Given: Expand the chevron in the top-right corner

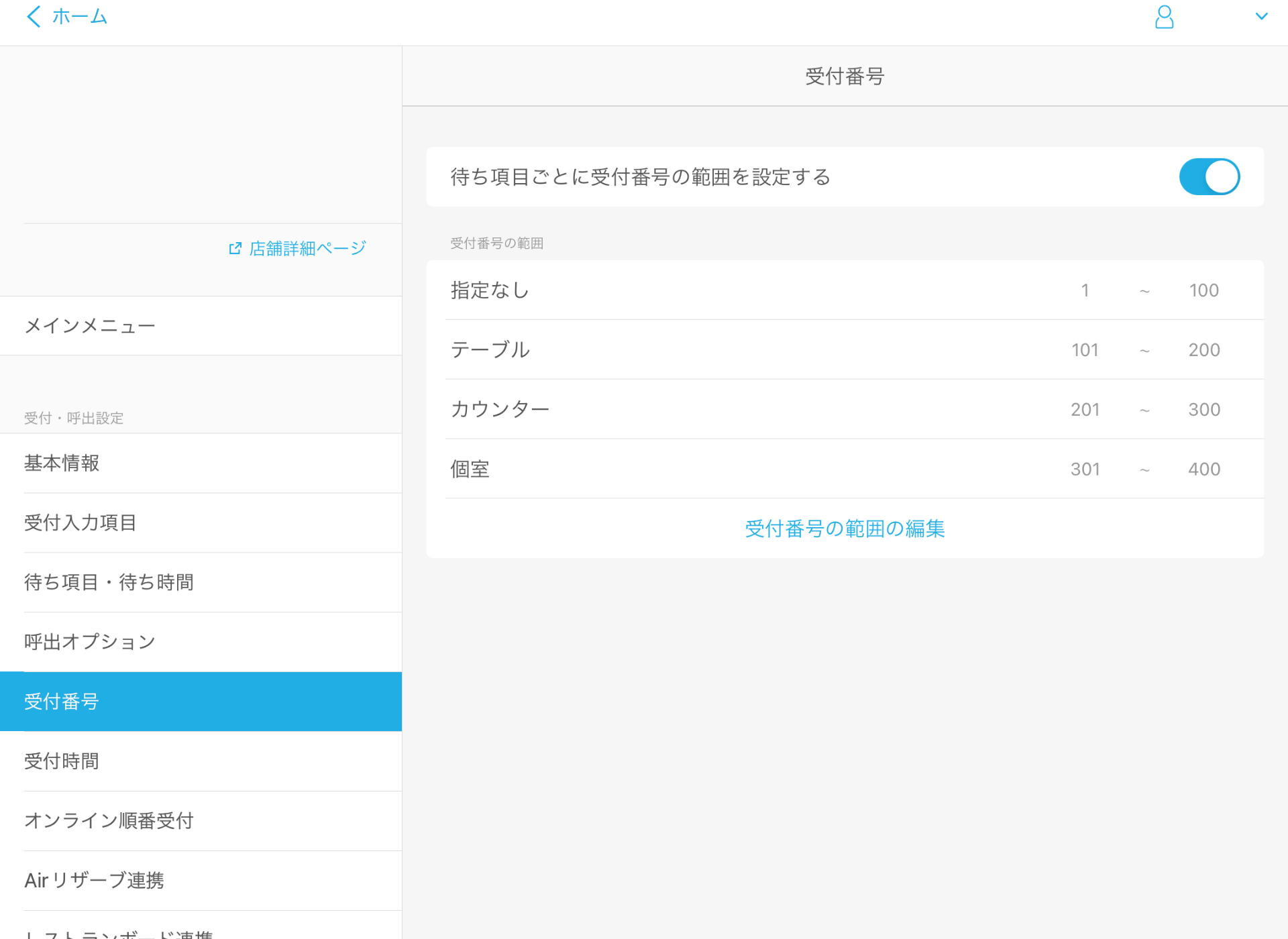Looking at the screenshot, I should click(1263, 15).
